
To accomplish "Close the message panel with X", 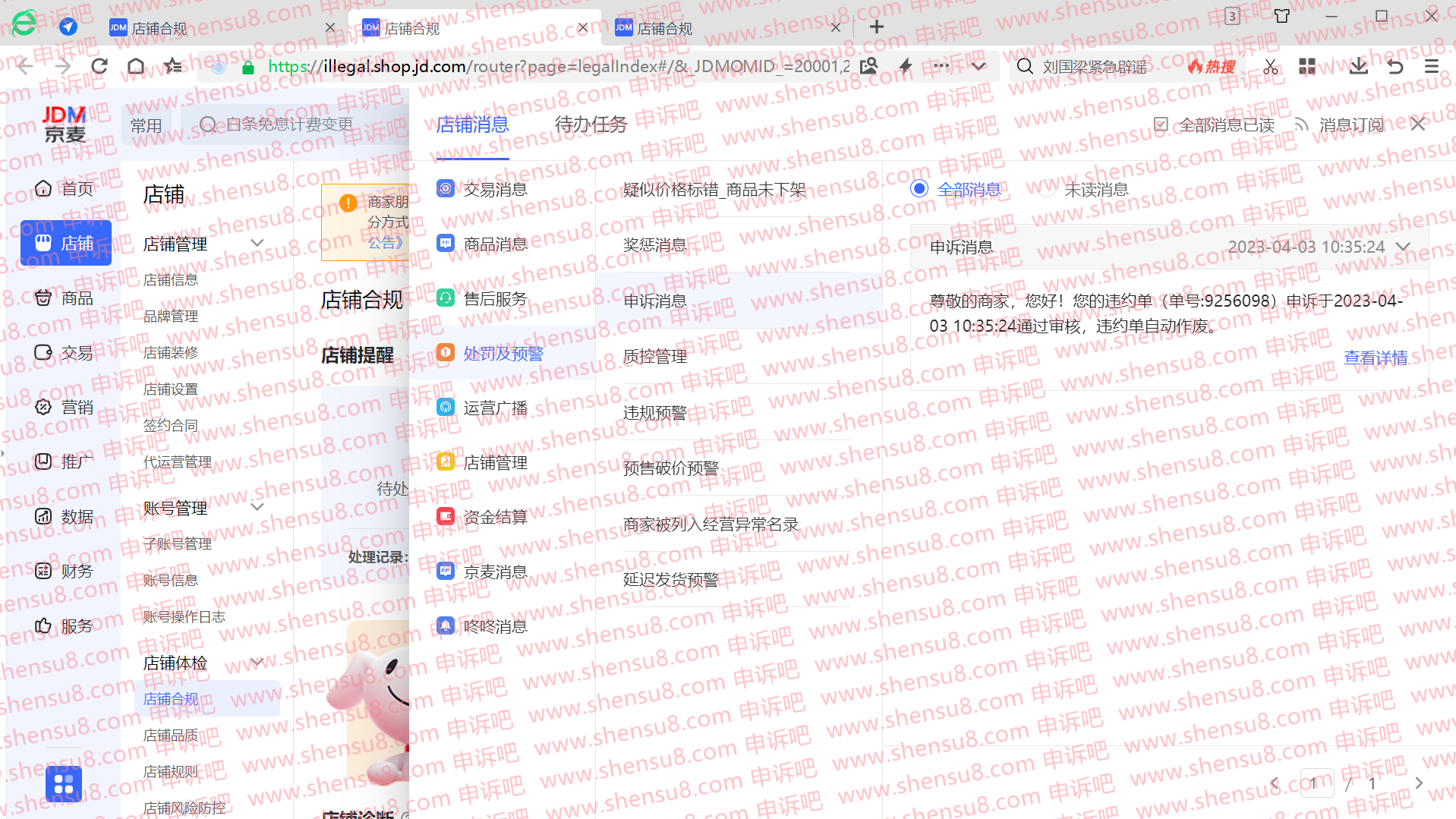I will (x=1417, y=124).
